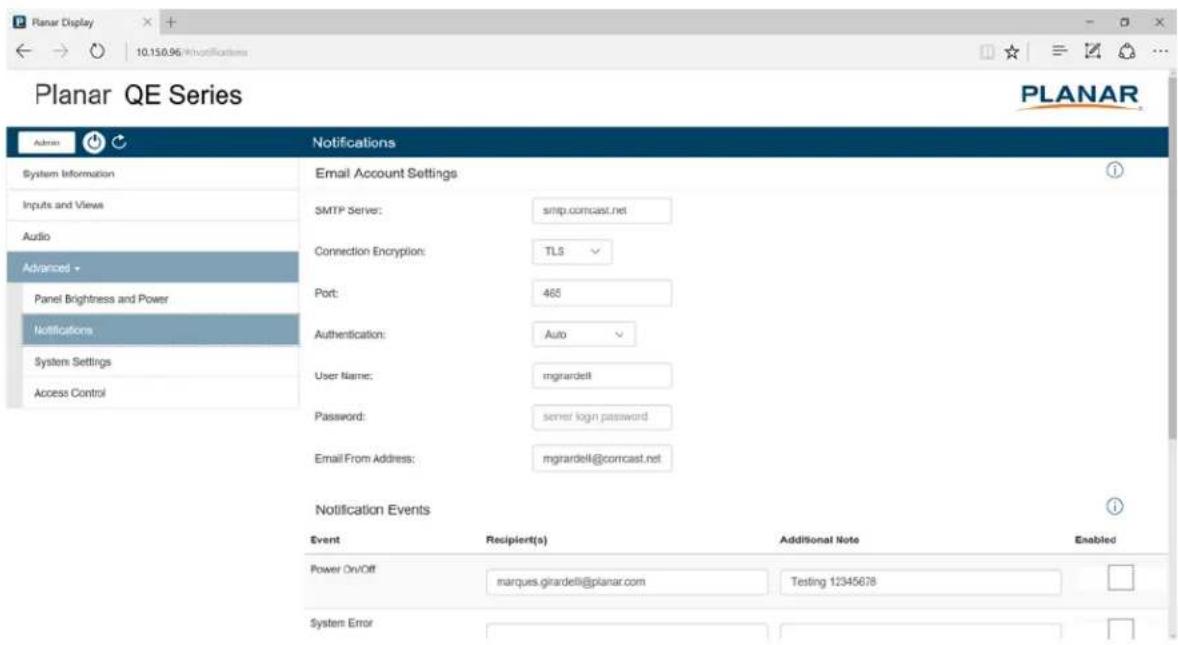Click the Notification Events heading
The image size is (1178, 645).
pos(373,510)
